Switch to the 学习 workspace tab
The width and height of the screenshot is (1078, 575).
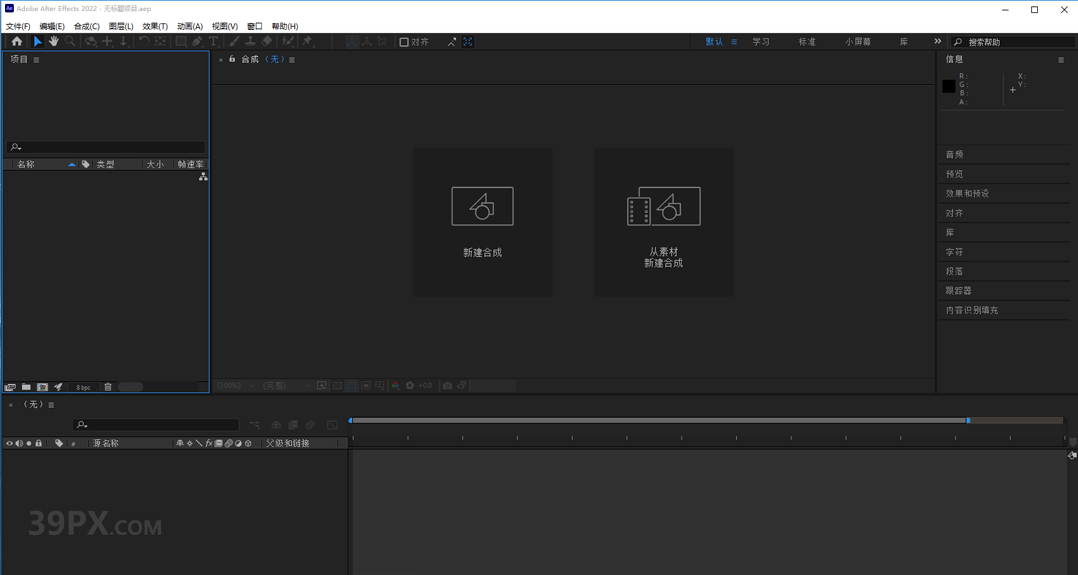coord(760,42)
